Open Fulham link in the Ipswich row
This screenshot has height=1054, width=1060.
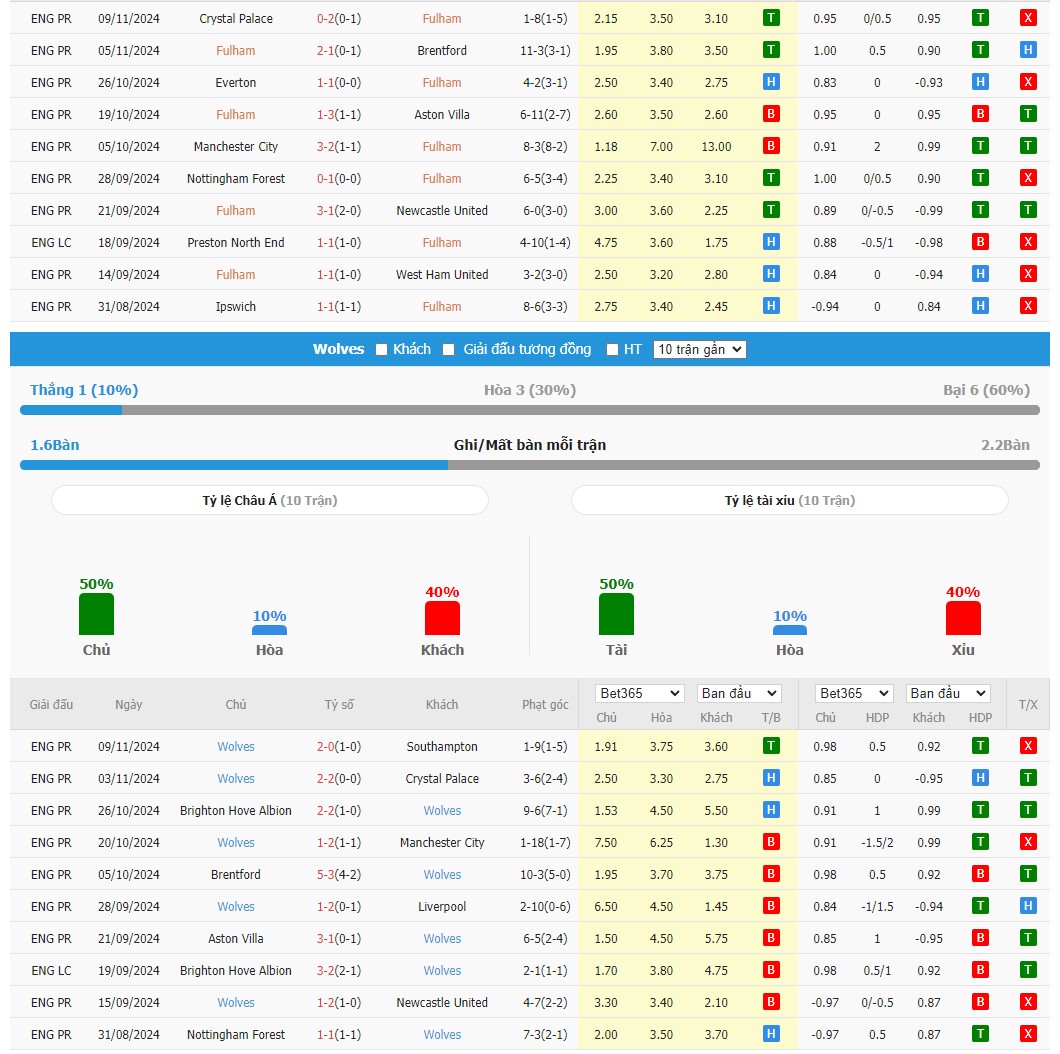pyautogui.click(x=442, y=307)
